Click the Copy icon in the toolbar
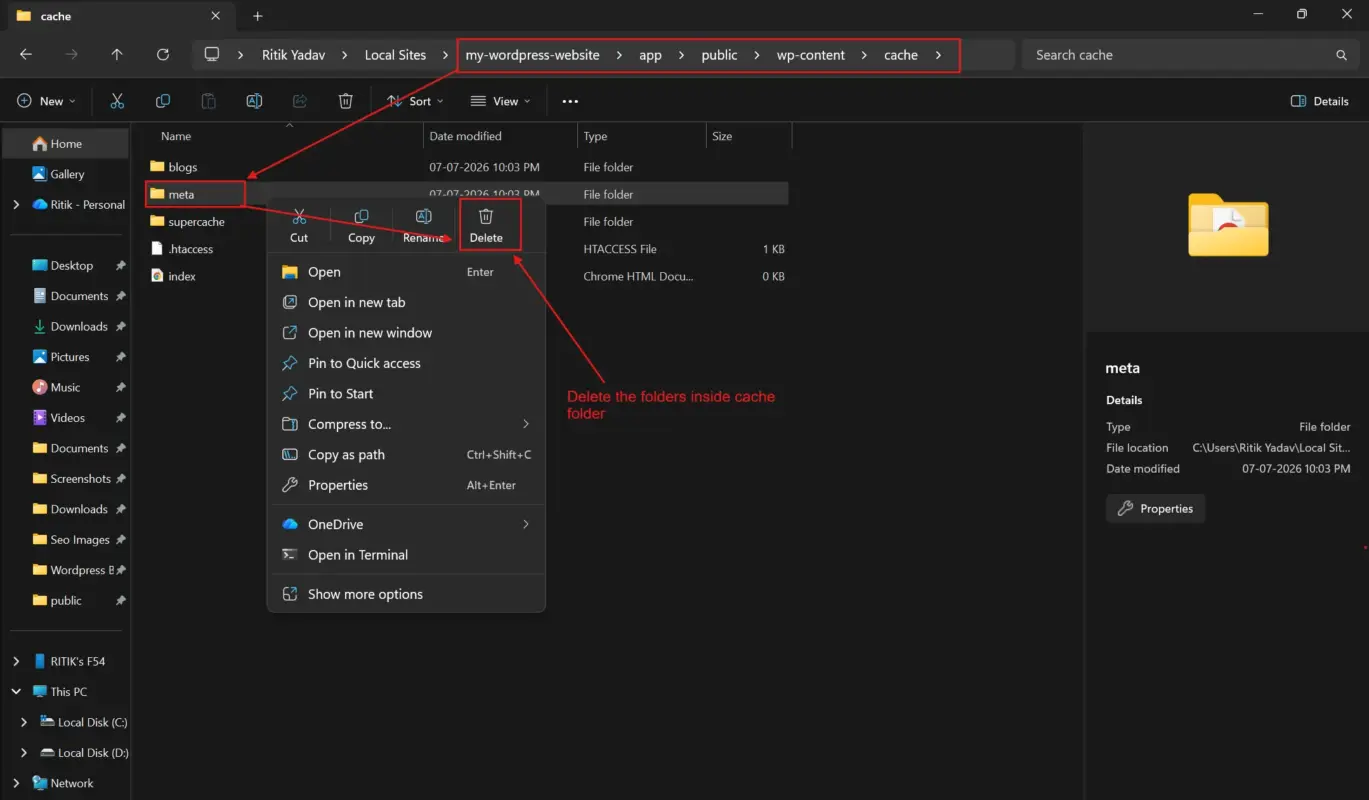The width and height of the screenshot is (1369, 800). pos(163,101)
